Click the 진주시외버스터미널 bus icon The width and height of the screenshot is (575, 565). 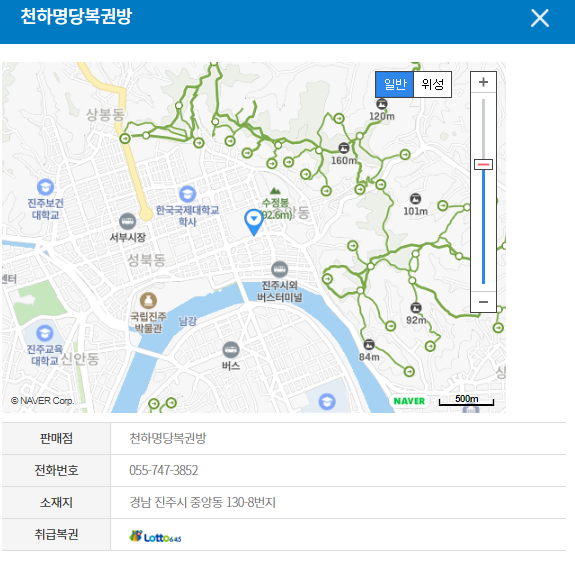279,269
